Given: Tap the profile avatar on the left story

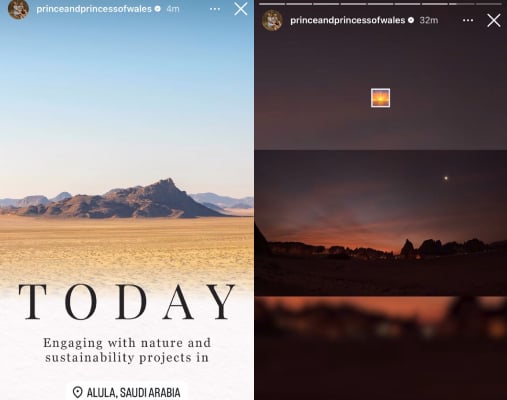Looking at the screenshot, I should tap(18, 9).
